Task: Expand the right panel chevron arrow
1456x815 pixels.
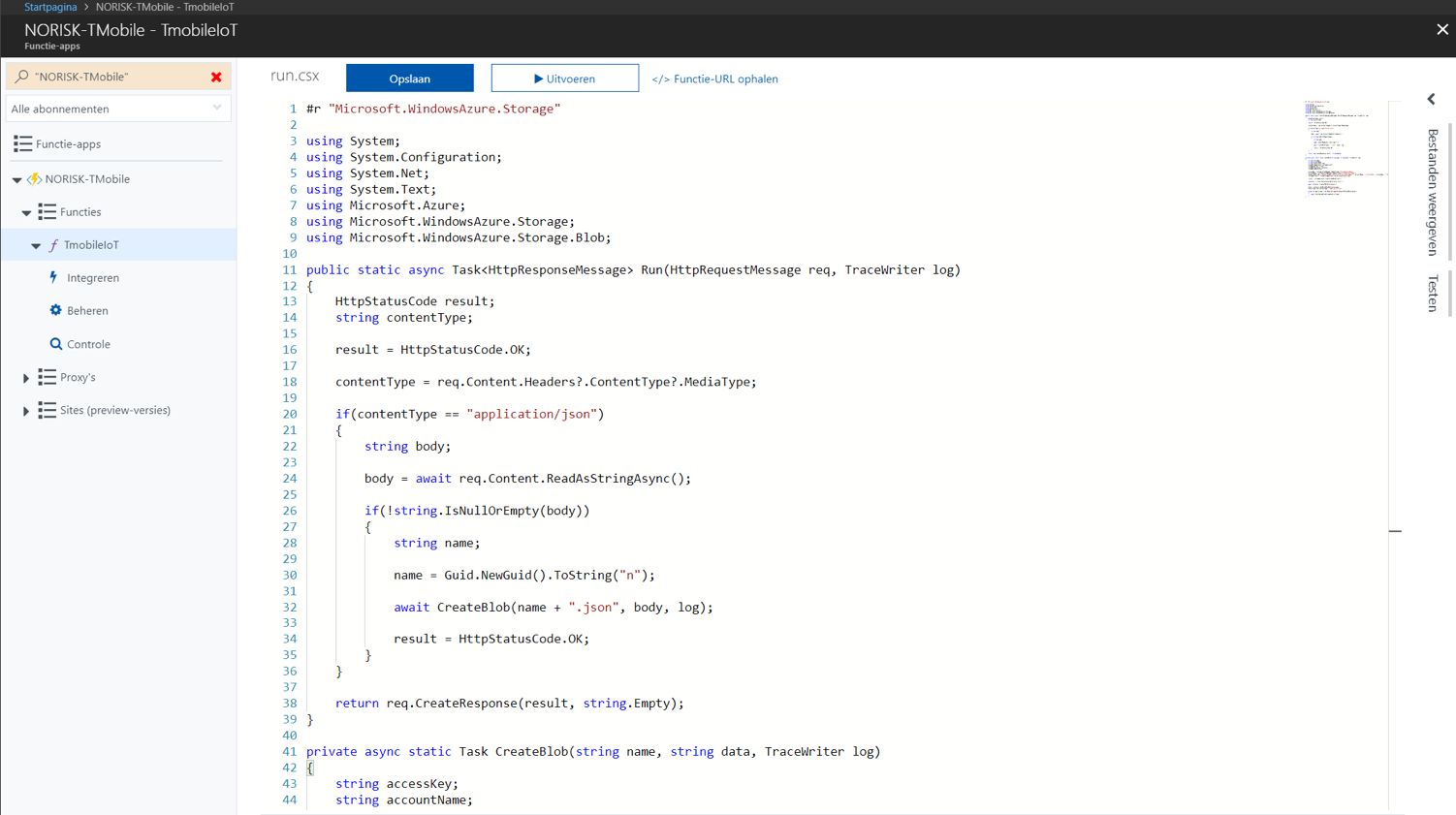Action: click(x=1432, y=99)
